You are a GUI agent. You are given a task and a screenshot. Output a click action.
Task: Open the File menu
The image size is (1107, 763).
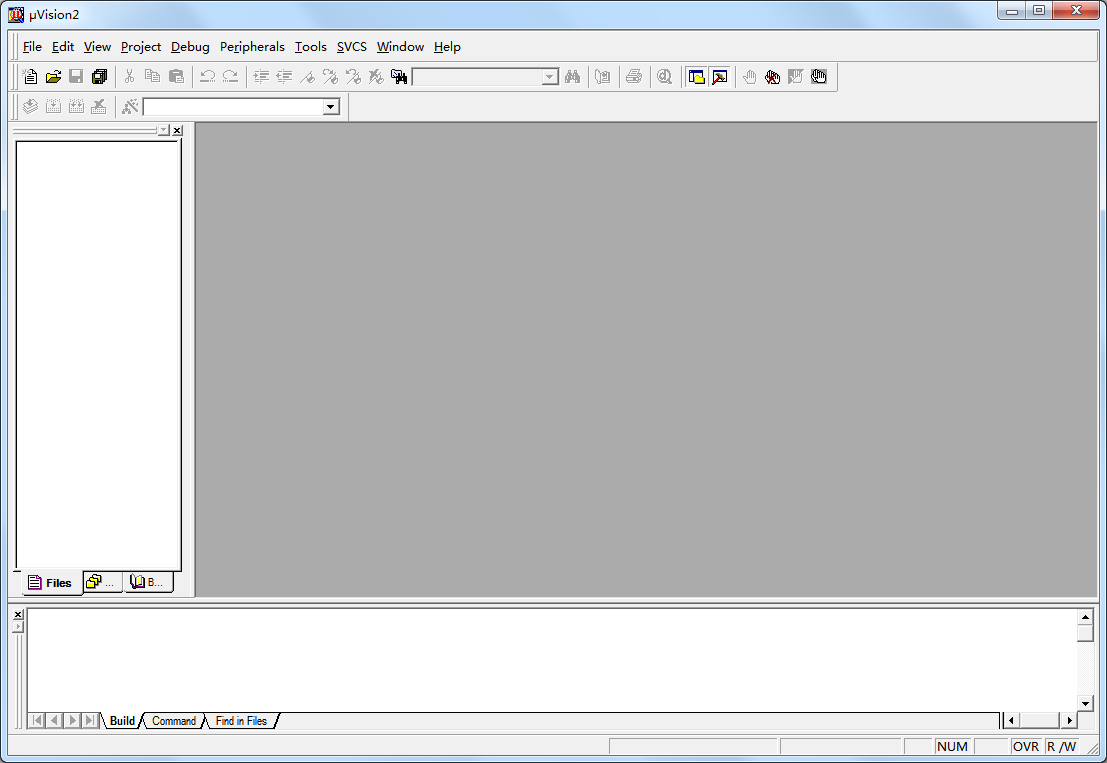click(x=32, y=47)
